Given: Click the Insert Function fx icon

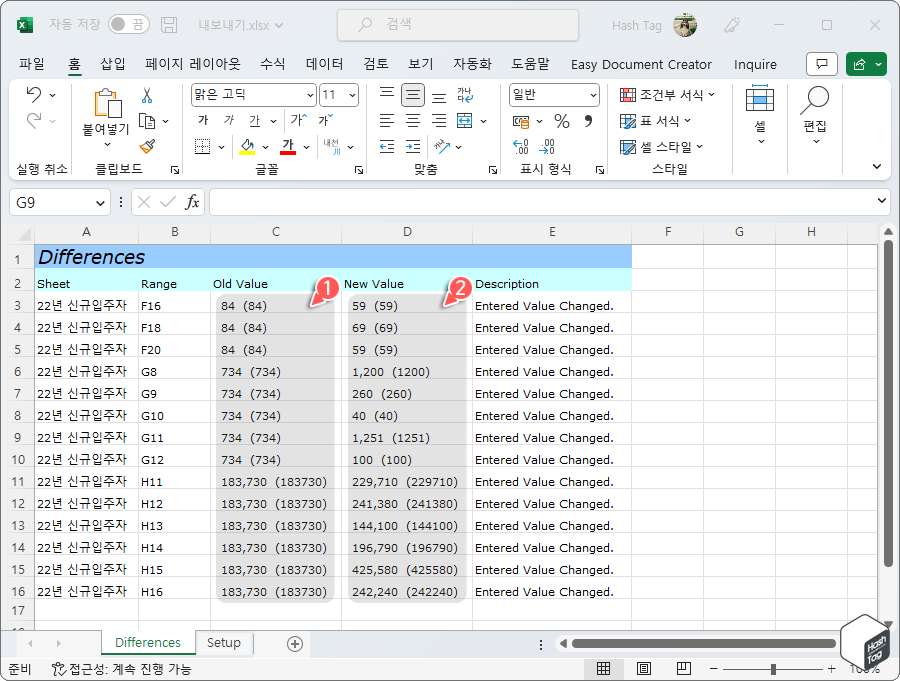Looking at the screenshot, I should tap(192, 202).
